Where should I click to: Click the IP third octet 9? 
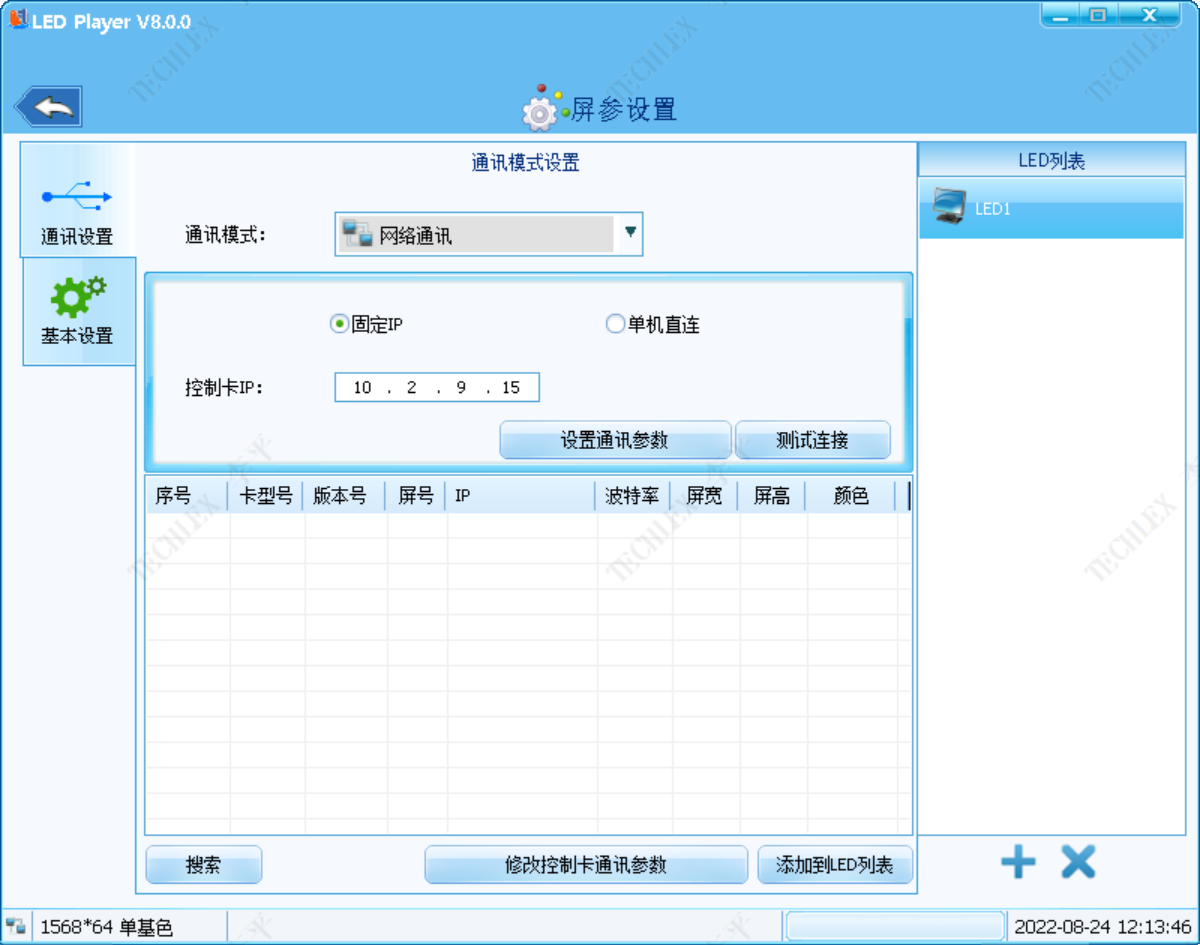point(461,388)
